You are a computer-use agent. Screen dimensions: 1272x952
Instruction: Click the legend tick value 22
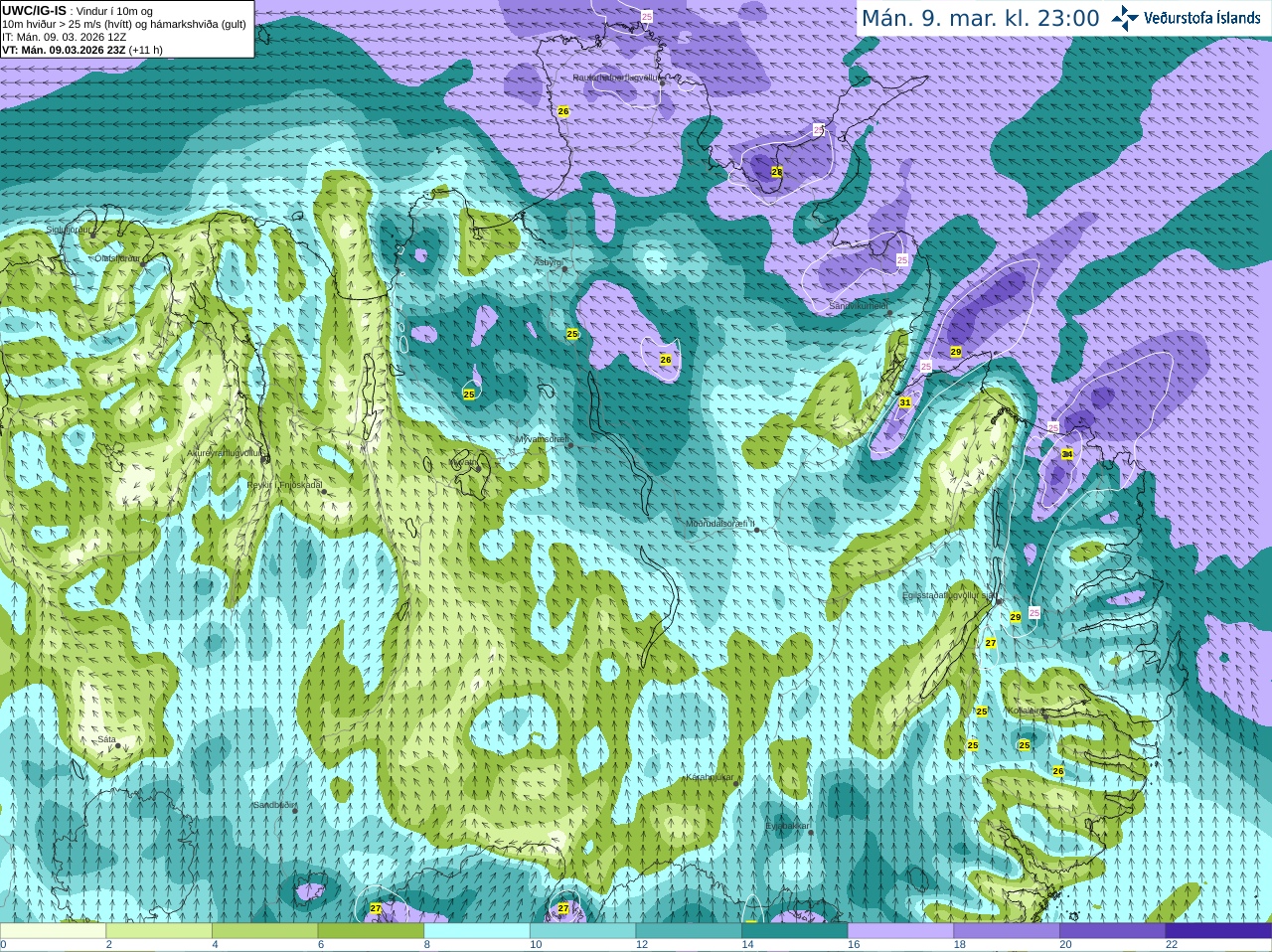point(1172,945)
